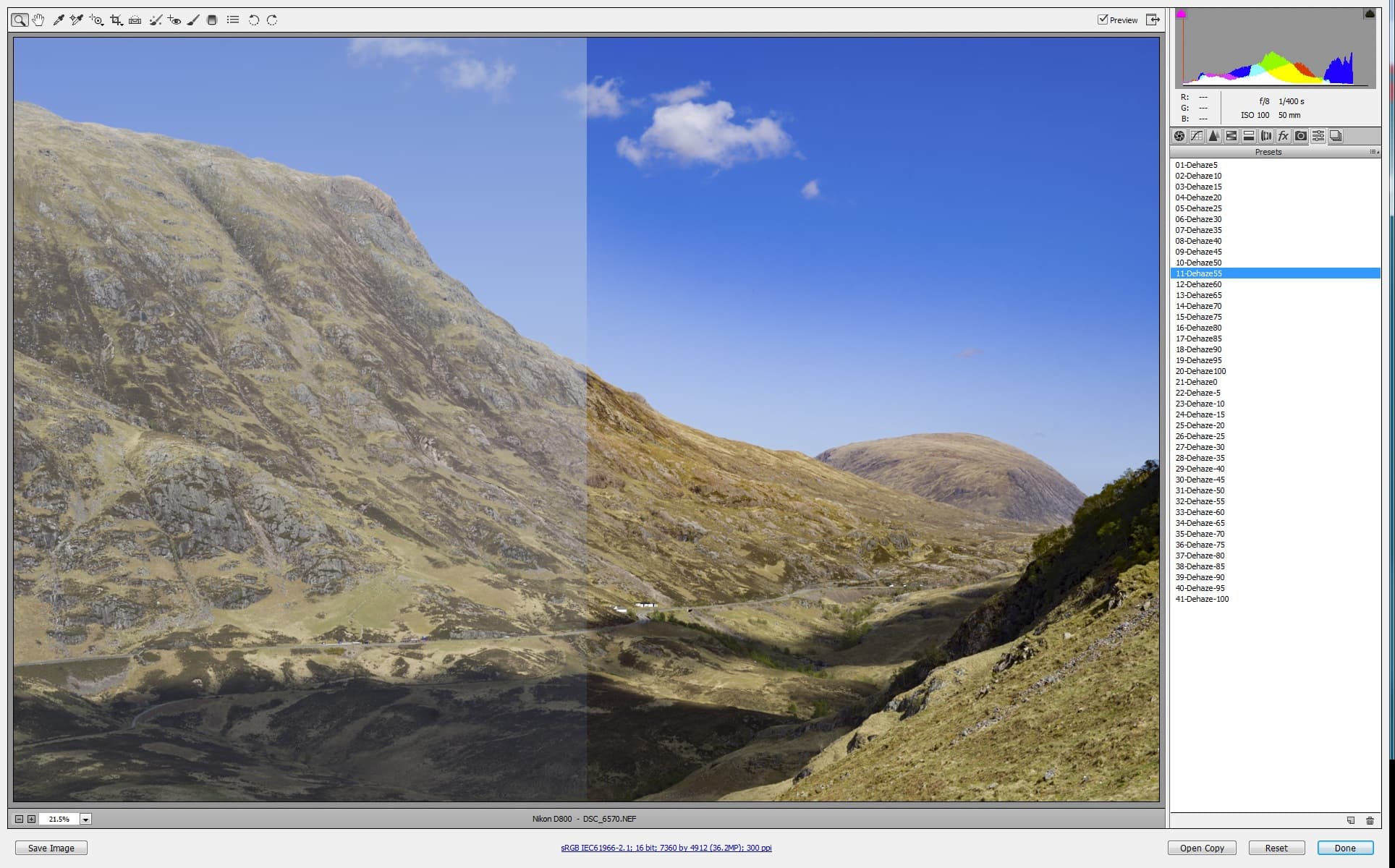The image size is (1395, 868).
Task: Toggle full screen mode
Action: tap(1153, 20)
